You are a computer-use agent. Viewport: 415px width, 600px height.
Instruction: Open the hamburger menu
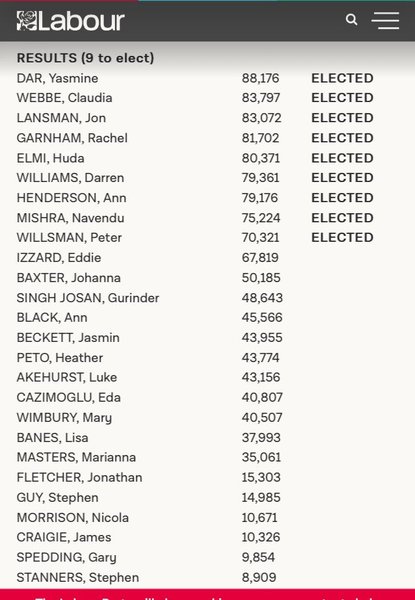(x=385, y=20)
